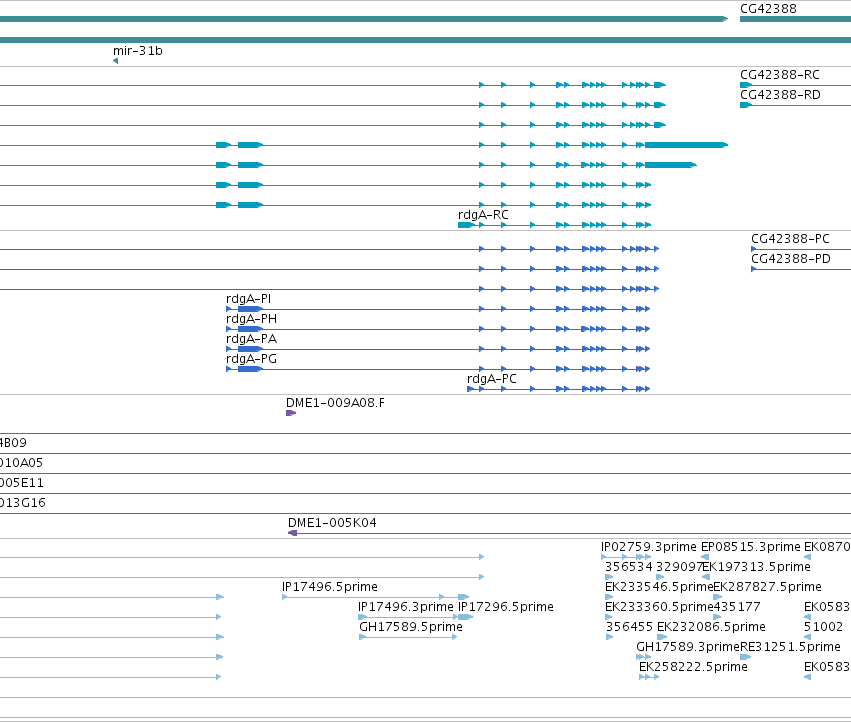The image size is (851, 722).
Task: Click the partially visible 005E11 label
Action: tap(21, 483)
